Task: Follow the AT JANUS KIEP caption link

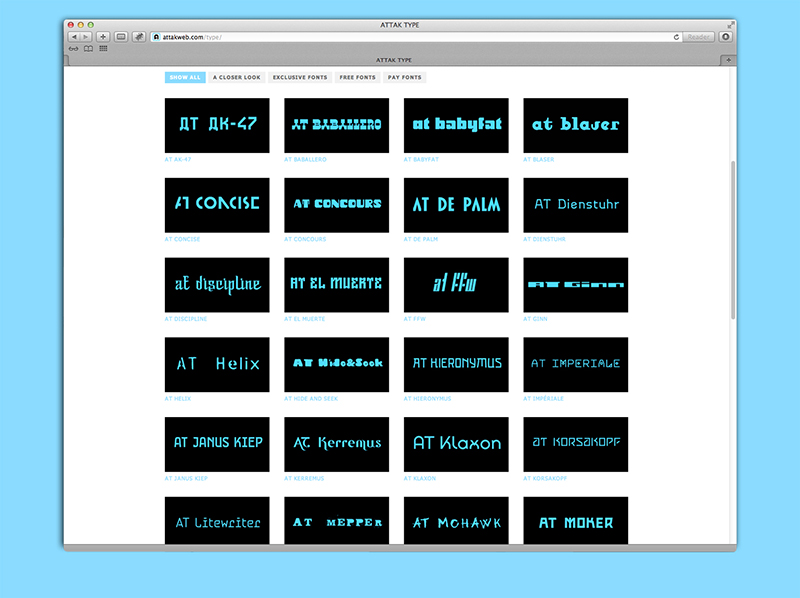Action: pos(186,479)
